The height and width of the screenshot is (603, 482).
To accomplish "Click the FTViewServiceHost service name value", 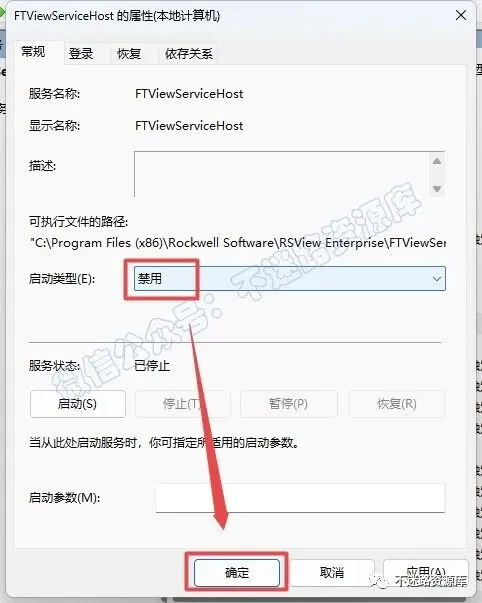I will (x=189, y=94).
